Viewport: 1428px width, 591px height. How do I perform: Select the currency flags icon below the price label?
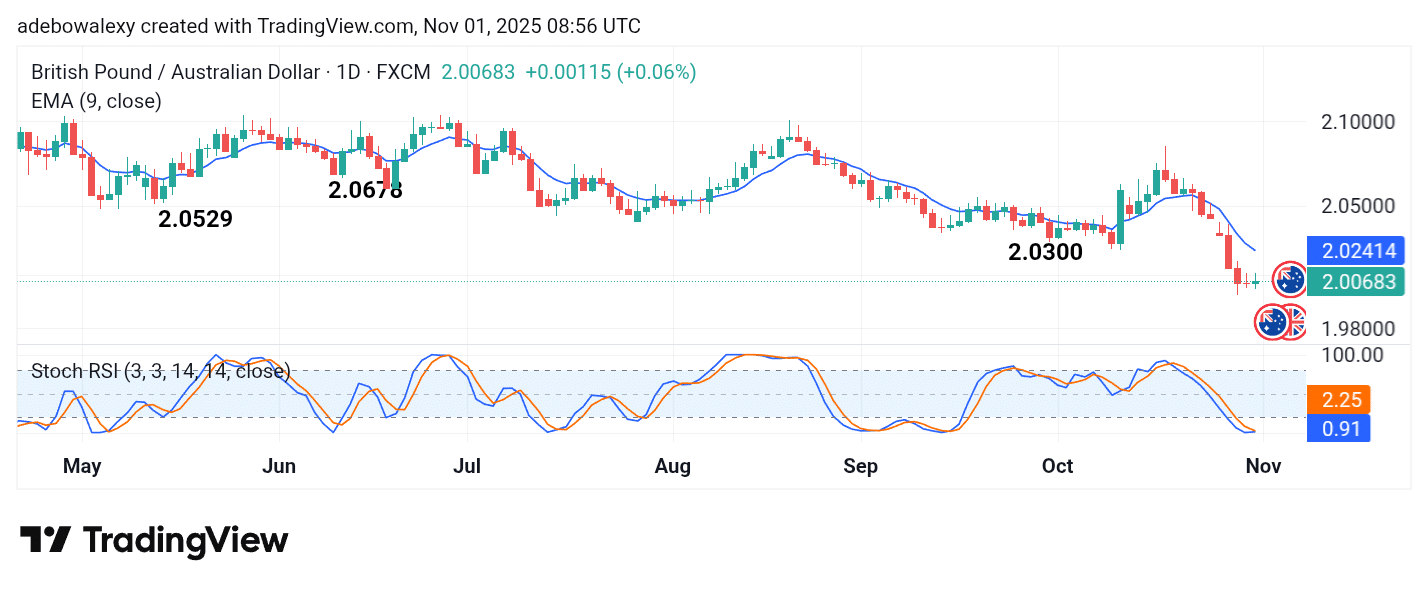tap(1281, 324)
